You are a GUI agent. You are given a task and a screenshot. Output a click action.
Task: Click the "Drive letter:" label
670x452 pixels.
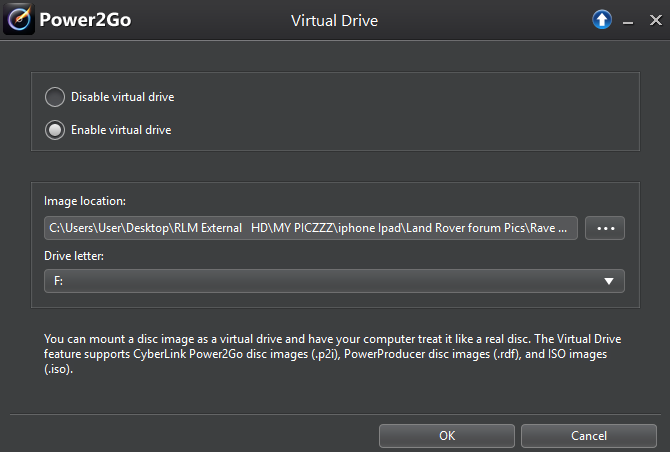74,255
